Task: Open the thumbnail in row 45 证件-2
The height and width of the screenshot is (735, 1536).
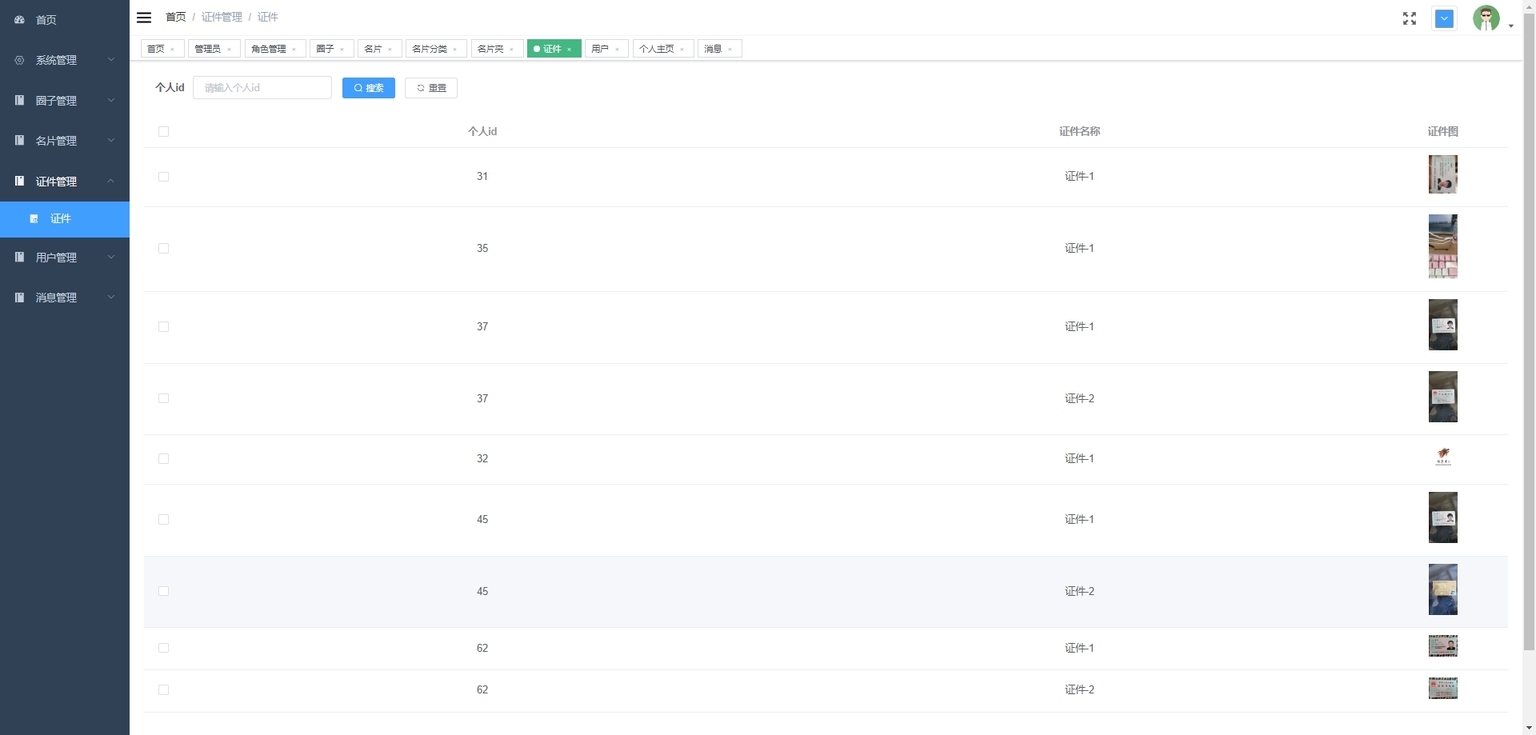Action: pyautogui.click(x=1443, y=589)
